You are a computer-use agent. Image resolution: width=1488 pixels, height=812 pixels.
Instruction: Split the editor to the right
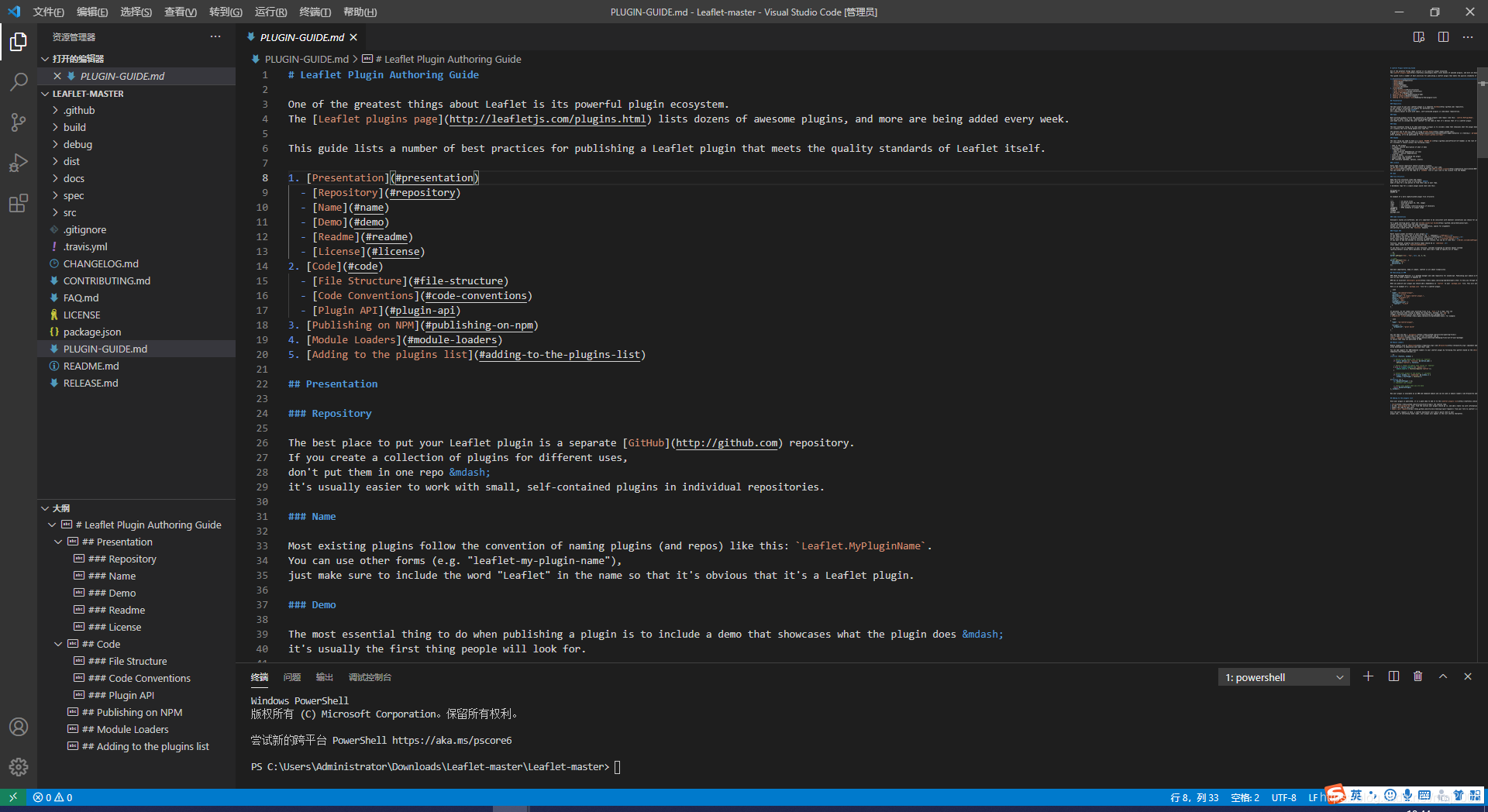pyautogui.click(x=1443, y=36)
